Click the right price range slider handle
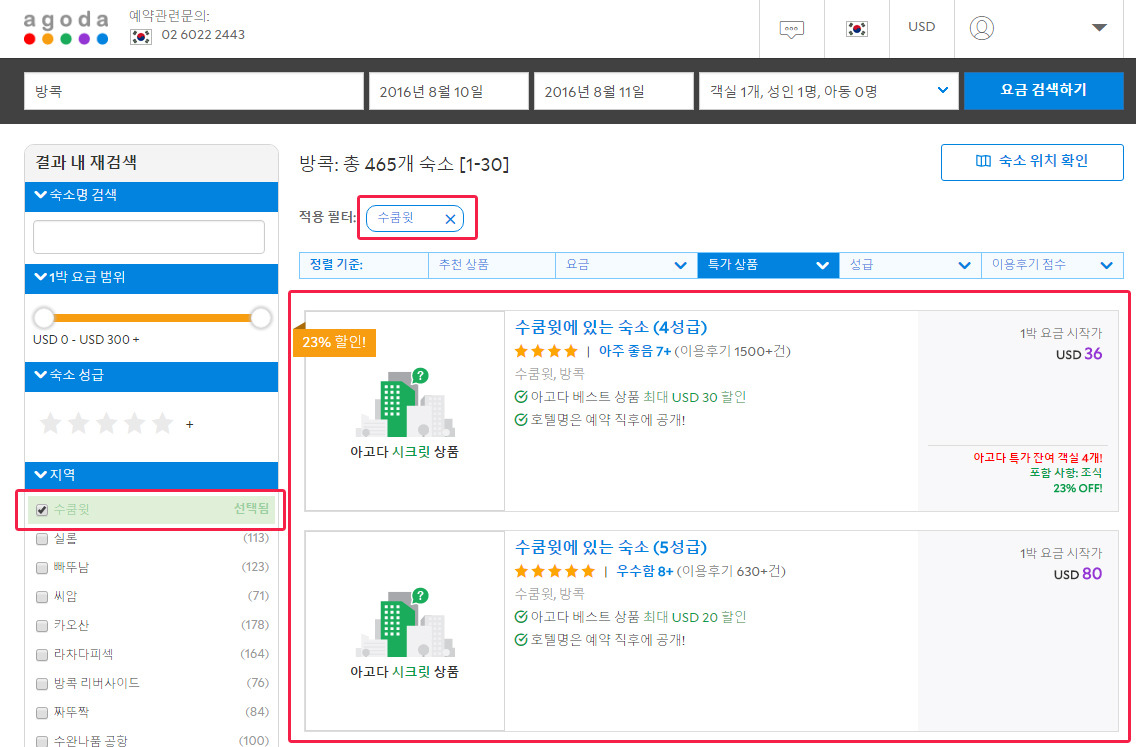 click(x=261, y=317)
